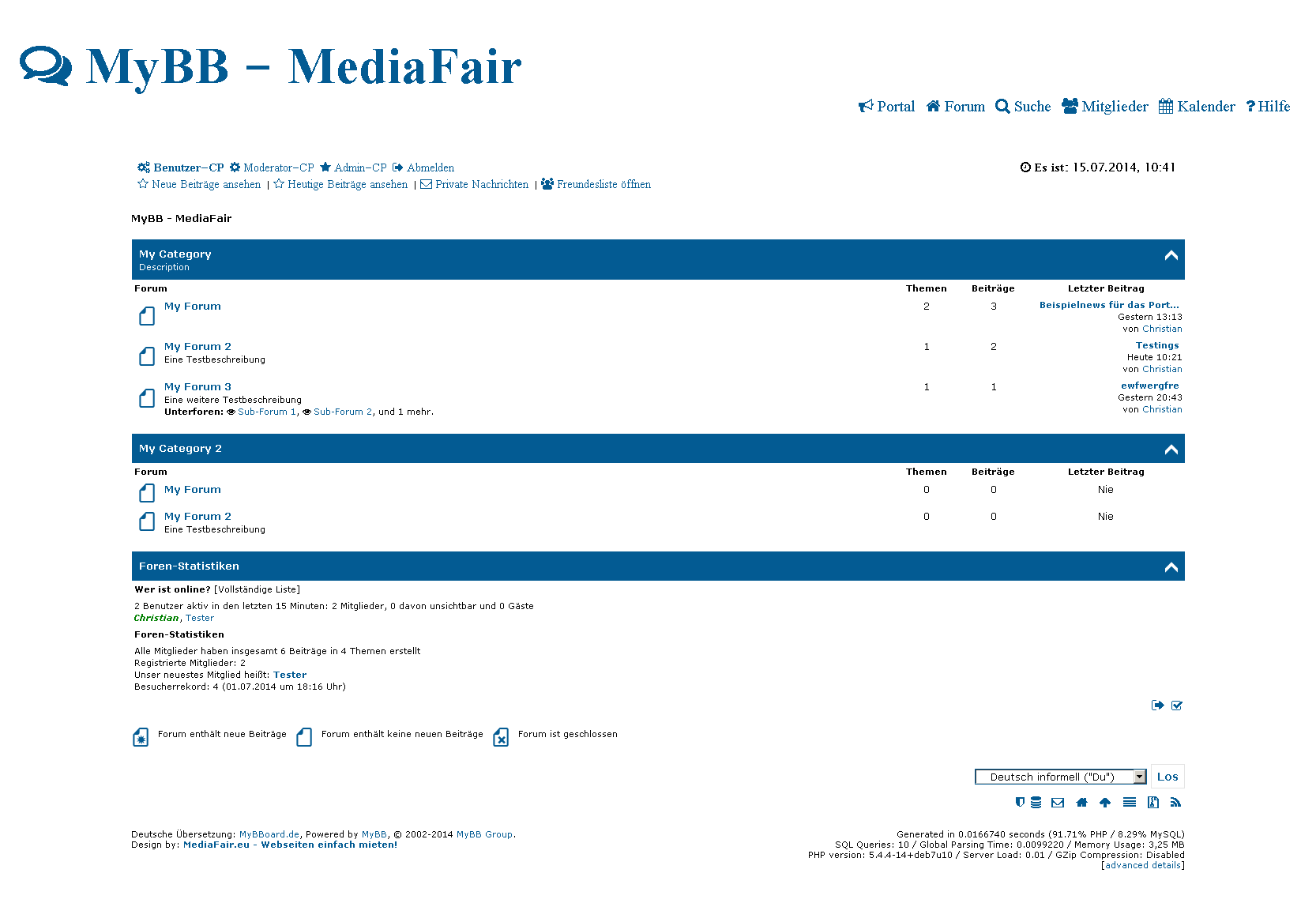The image size is (1316, 922).
Task: Click the shield icon in the footer icon row
Action: click(1020, 803)
